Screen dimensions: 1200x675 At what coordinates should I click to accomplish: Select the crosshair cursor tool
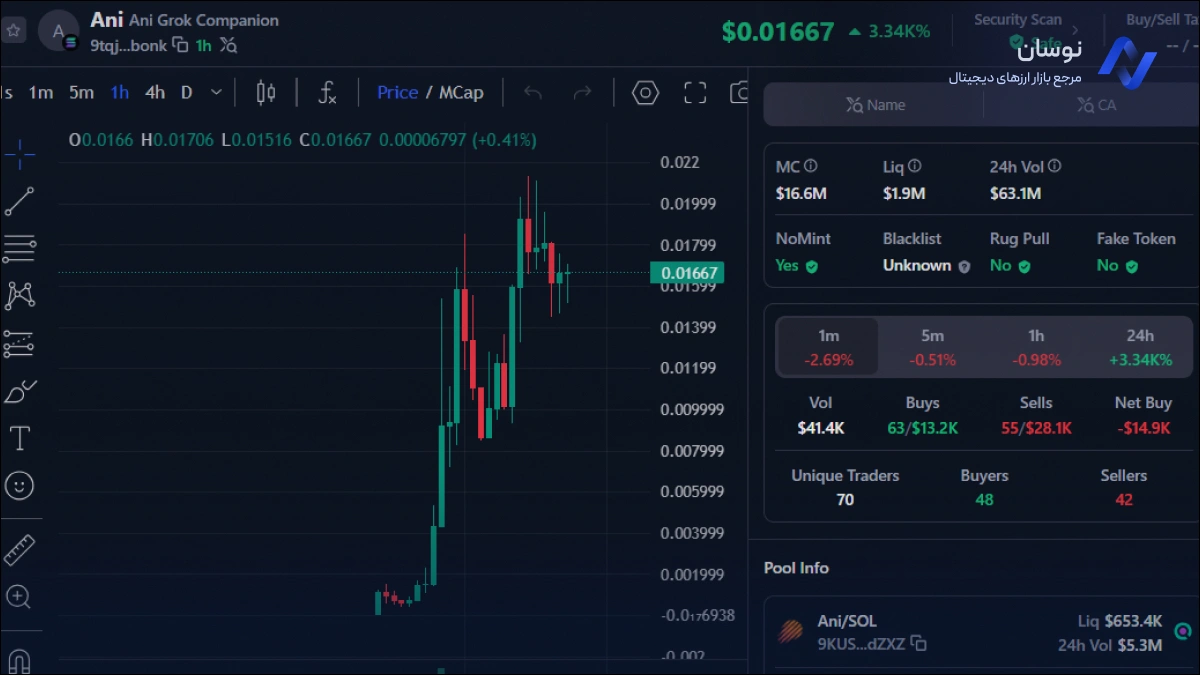click(19, 155)
